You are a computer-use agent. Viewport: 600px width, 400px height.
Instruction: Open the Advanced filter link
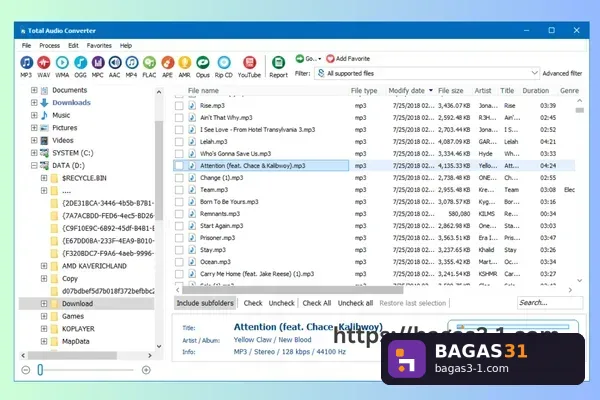[562, 73]
